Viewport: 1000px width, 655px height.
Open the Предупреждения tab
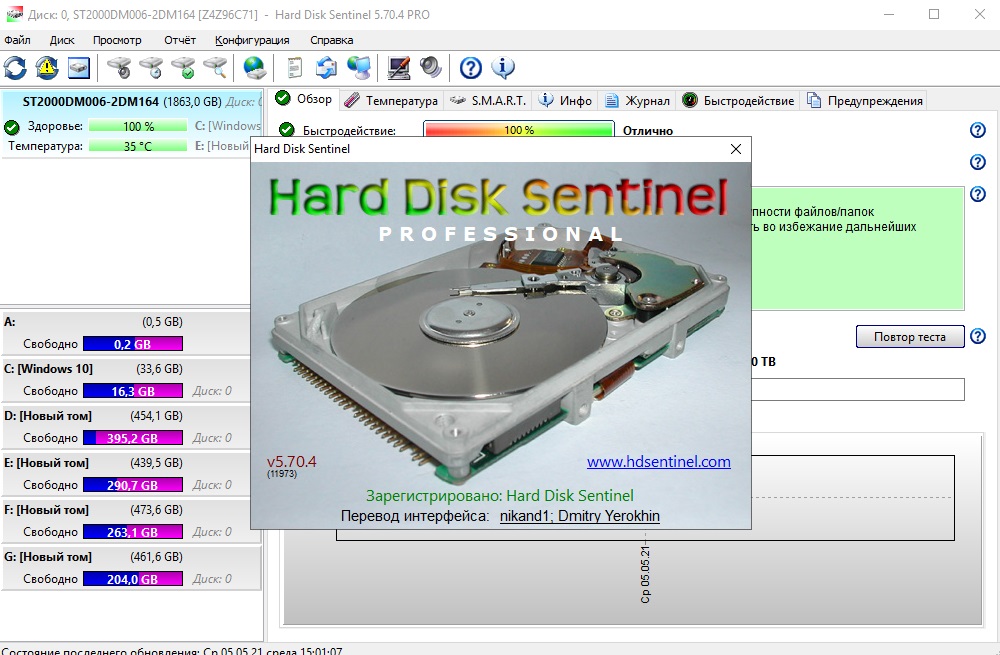(866, 100)
